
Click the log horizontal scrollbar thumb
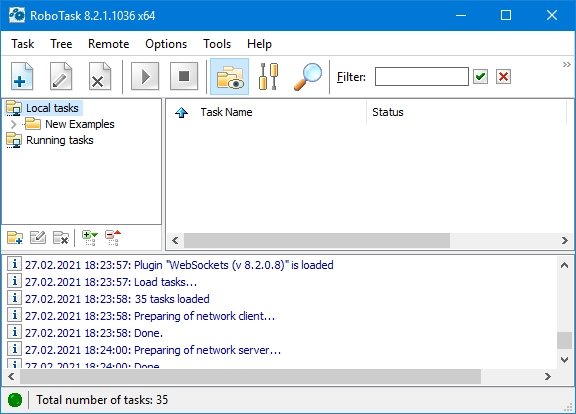(x=250, y=377)
